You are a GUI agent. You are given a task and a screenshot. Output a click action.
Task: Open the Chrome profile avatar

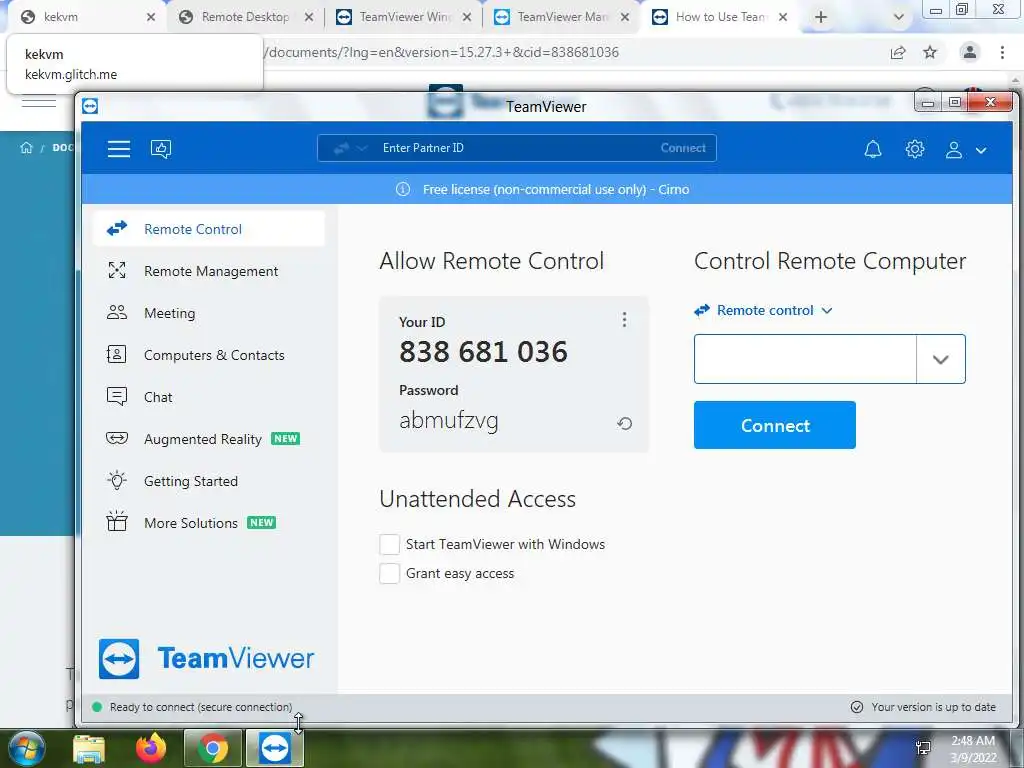tap(970, 52)
